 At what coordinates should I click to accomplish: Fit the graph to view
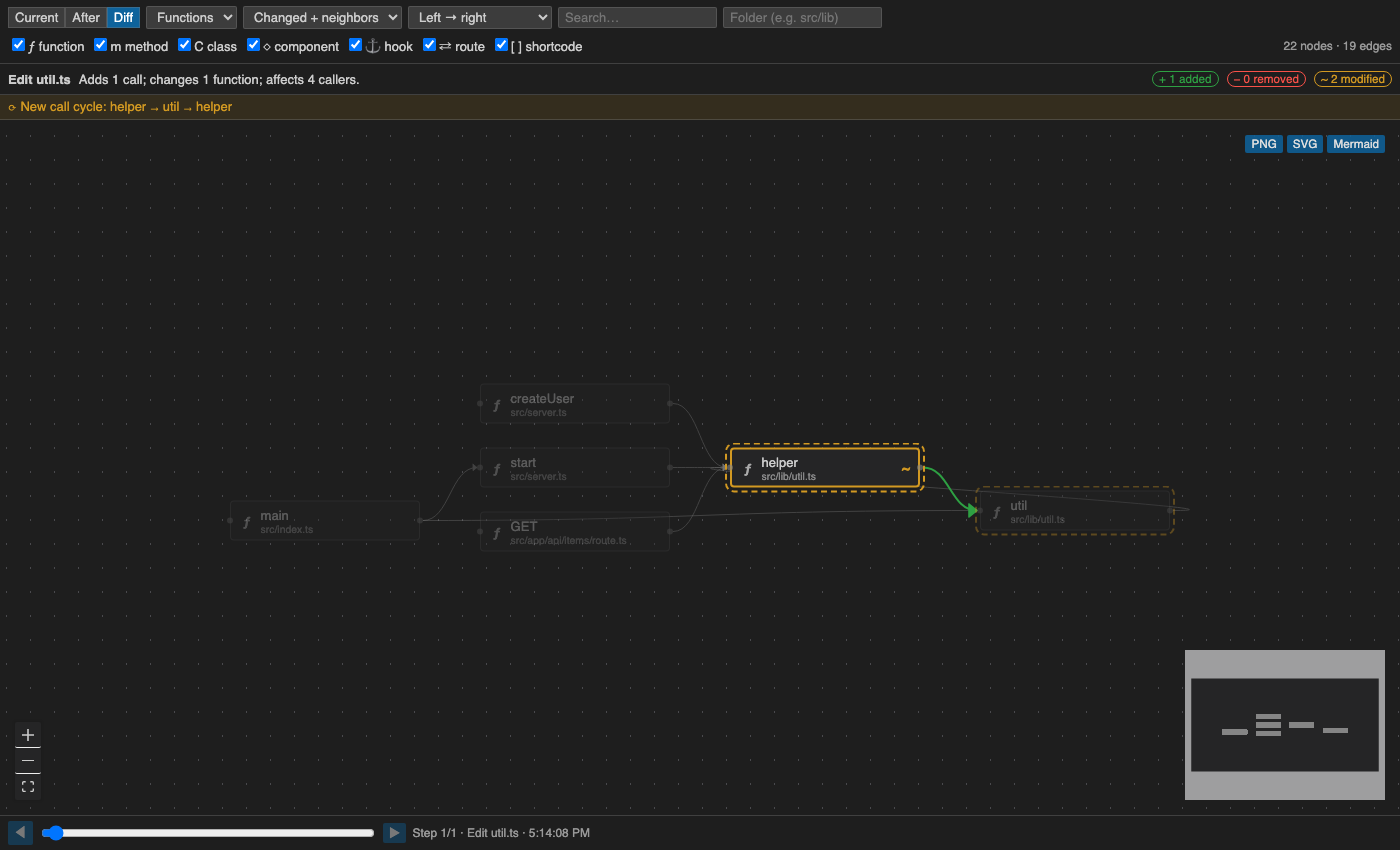[28, 787]
